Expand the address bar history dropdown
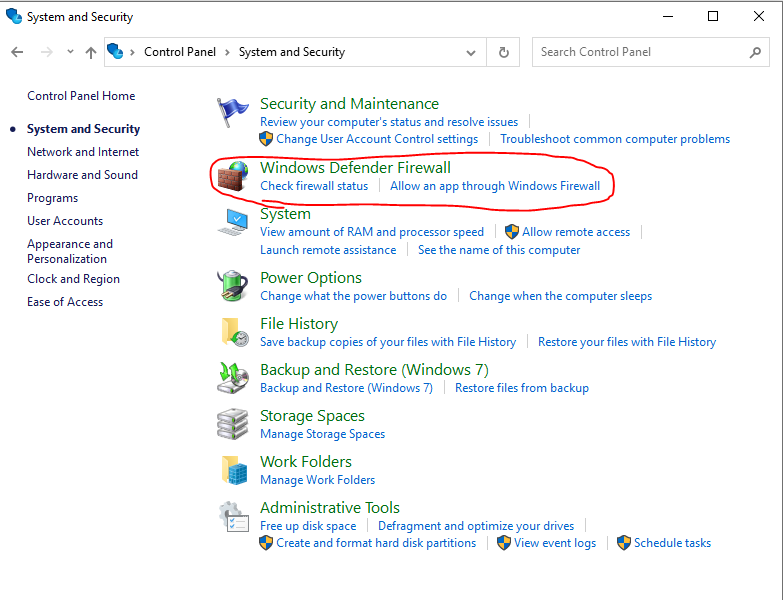This screenshot has height=600, width=783. tap(470, 52)
